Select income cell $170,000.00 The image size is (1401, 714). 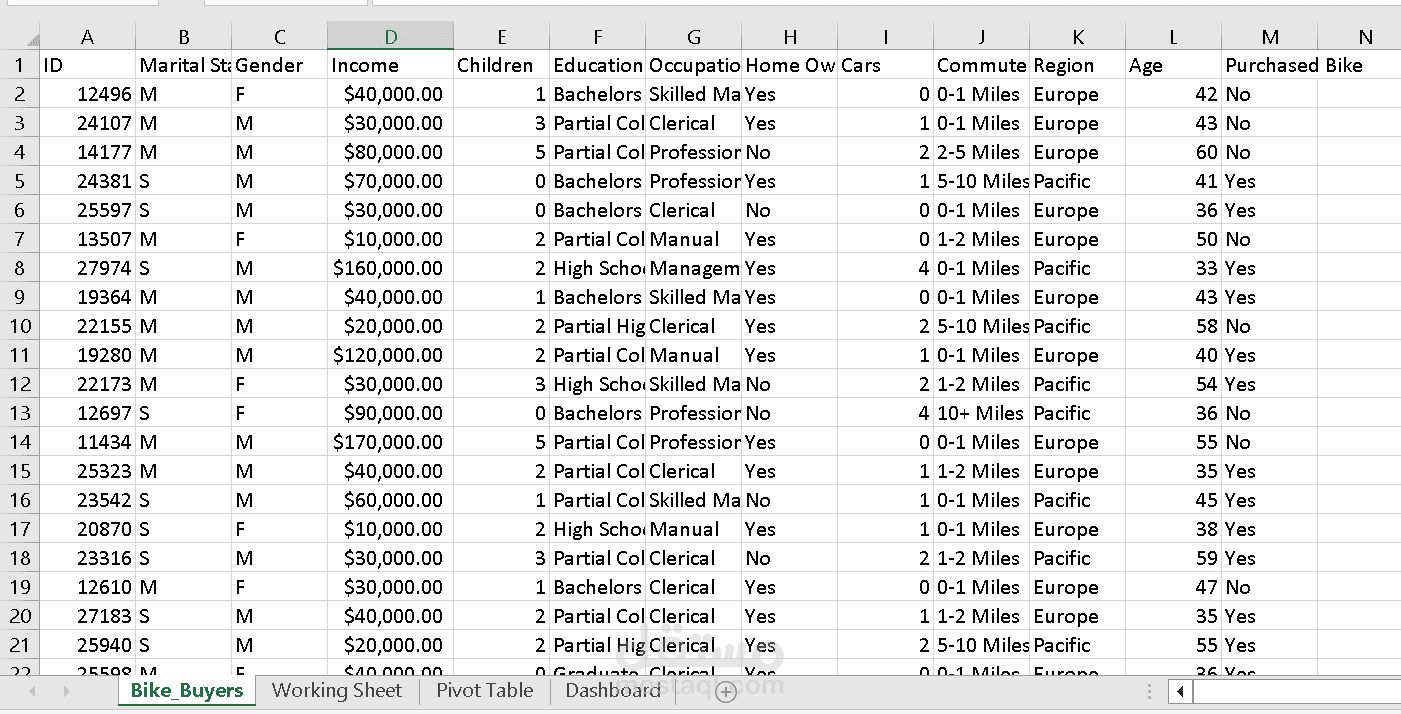pos(391,442)
